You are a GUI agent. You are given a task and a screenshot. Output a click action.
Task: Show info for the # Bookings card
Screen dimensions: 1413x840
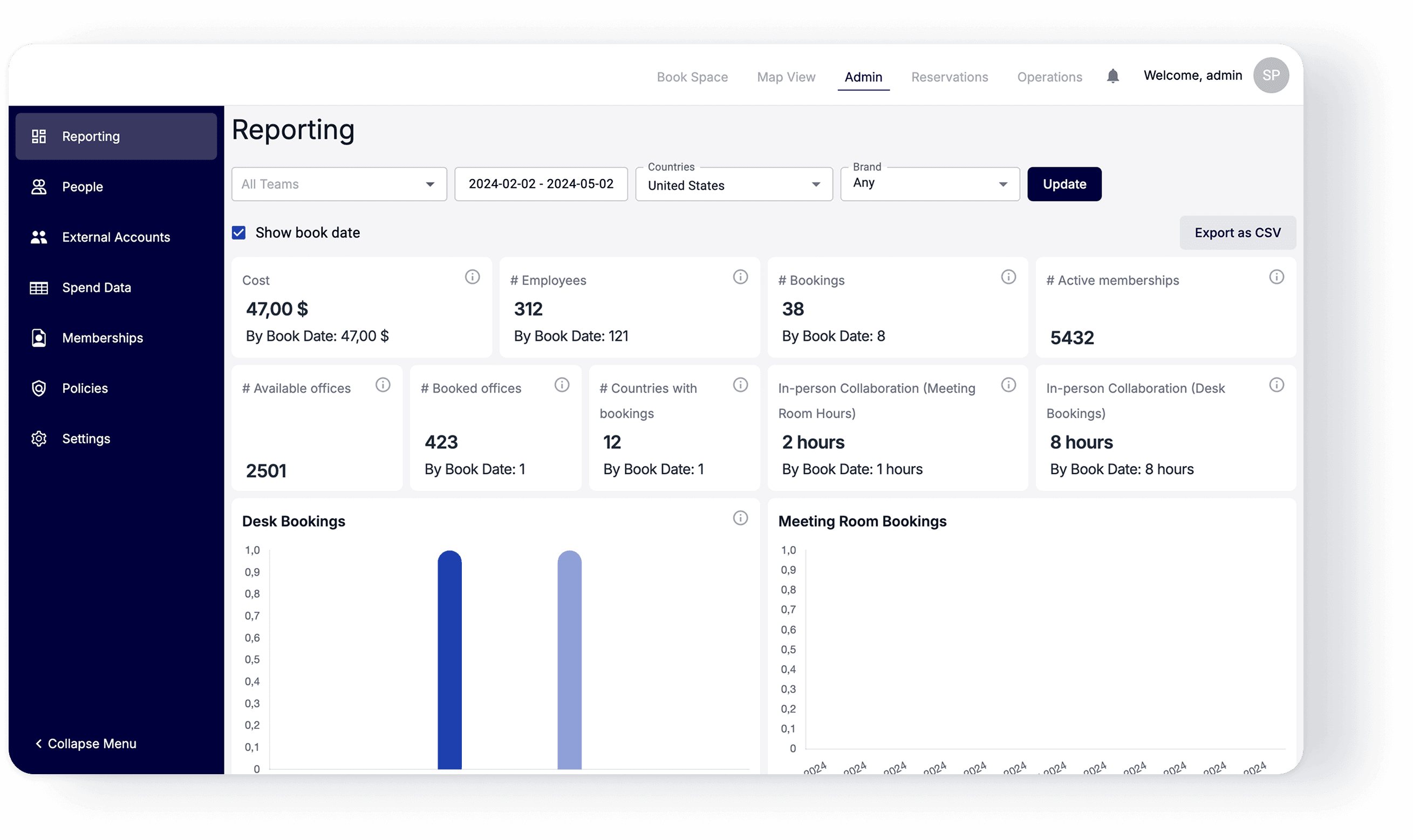pyautogui.click(x=1008, y=277)
